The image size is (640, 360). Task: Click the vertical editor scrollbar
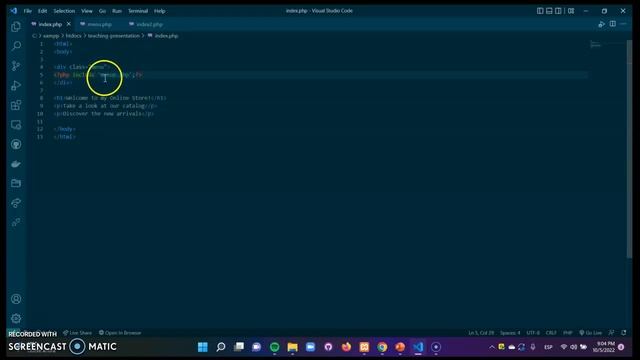point(629,149)
